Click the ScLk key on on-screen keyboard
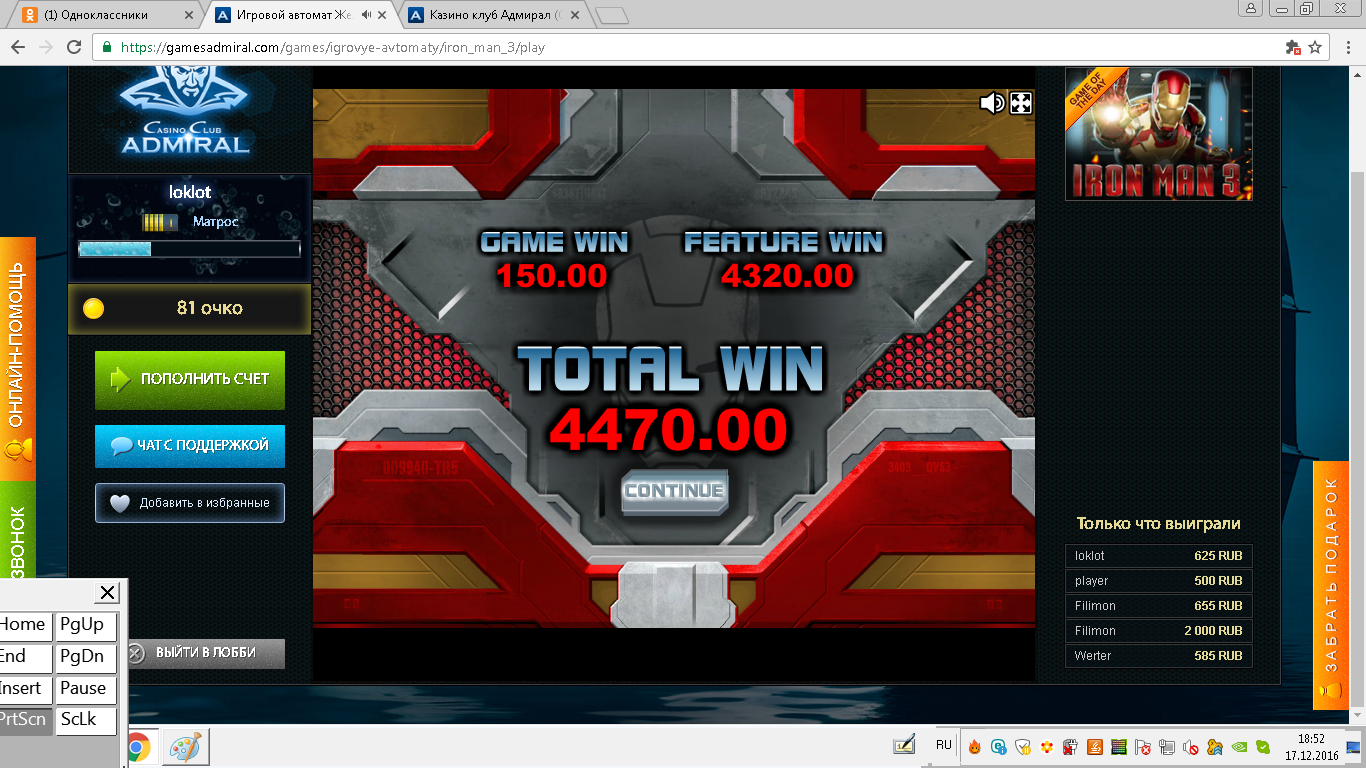This screenshot has height=768, width=1366. click(x=85, y=720)
